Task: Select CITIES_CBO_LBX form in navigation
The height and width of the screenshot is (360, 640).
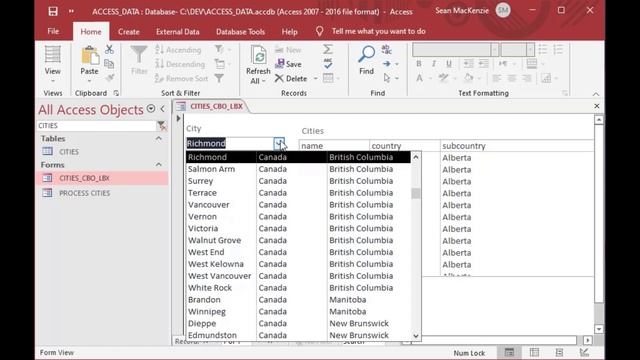Action: (x=84, y=178)
